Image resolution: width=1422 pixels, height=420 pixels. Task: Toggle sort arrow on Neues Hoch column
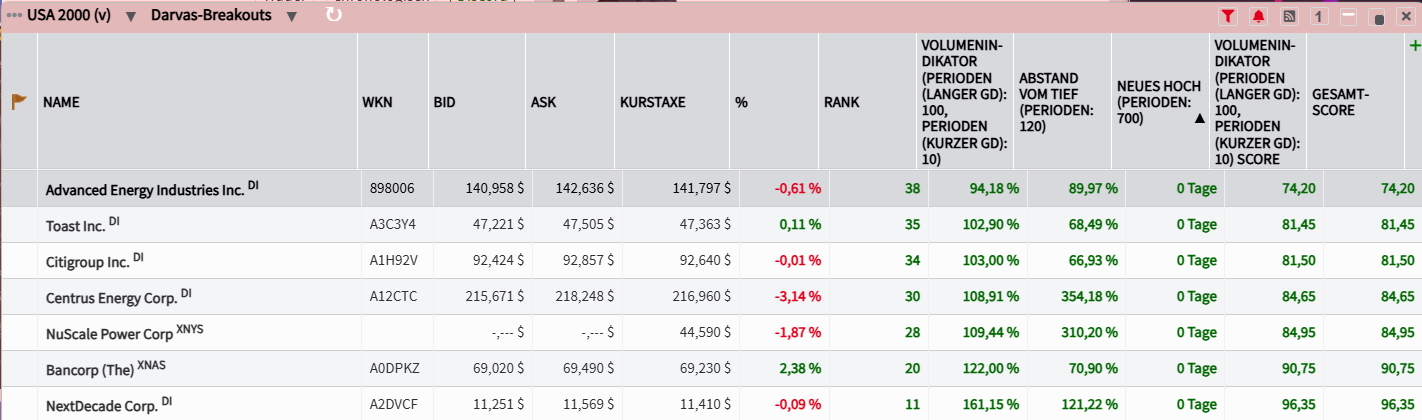click(1199, 118)
